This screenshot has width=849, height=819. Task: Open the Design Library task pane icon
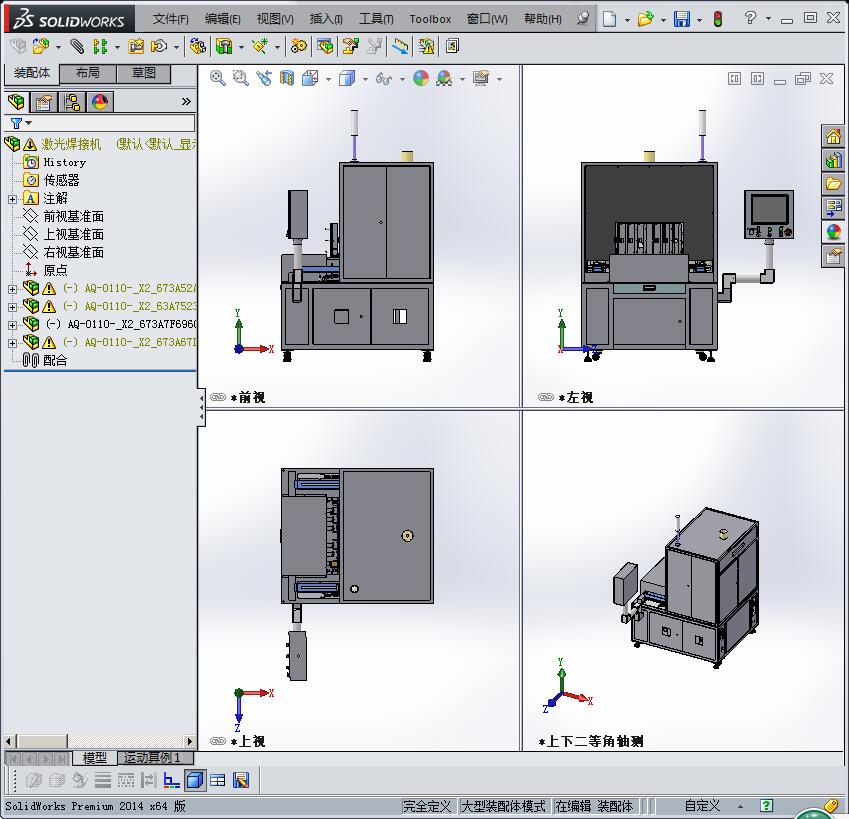pyautogui.click(x=833, y=160)
